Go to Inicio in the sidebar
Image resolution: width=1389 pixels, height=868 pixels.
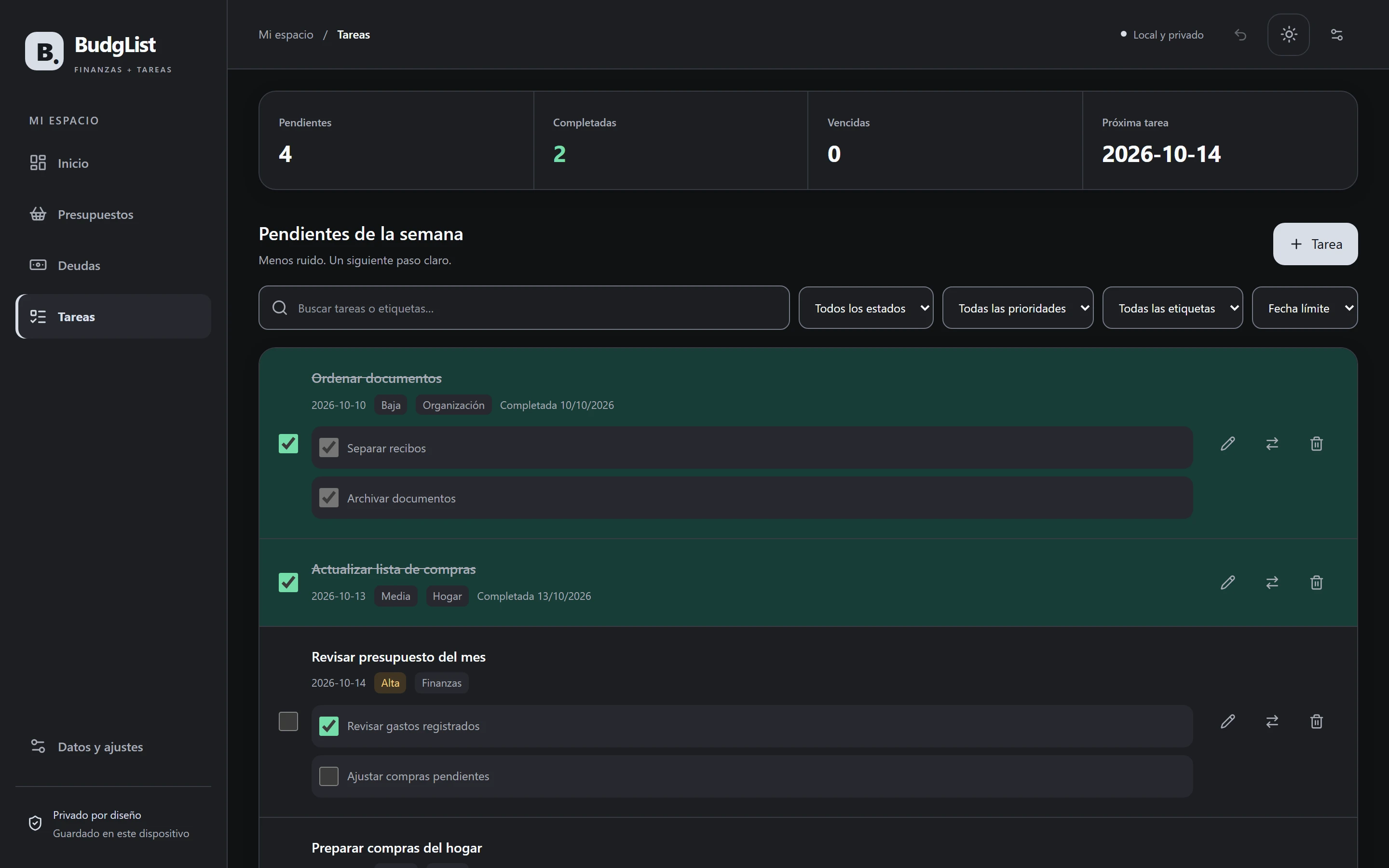click(113, 163)
